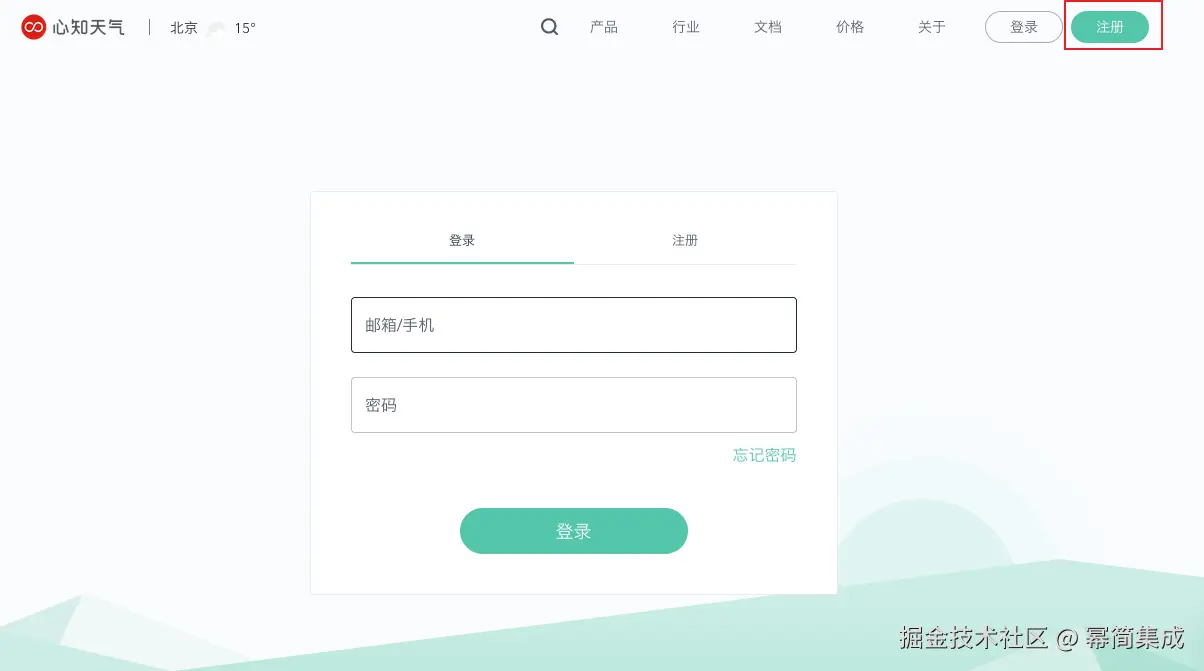Screen dimensions: 1204x671
Task: Open the 行业 navigation menu
Action: pyautogui.click(x=686, y=27)
